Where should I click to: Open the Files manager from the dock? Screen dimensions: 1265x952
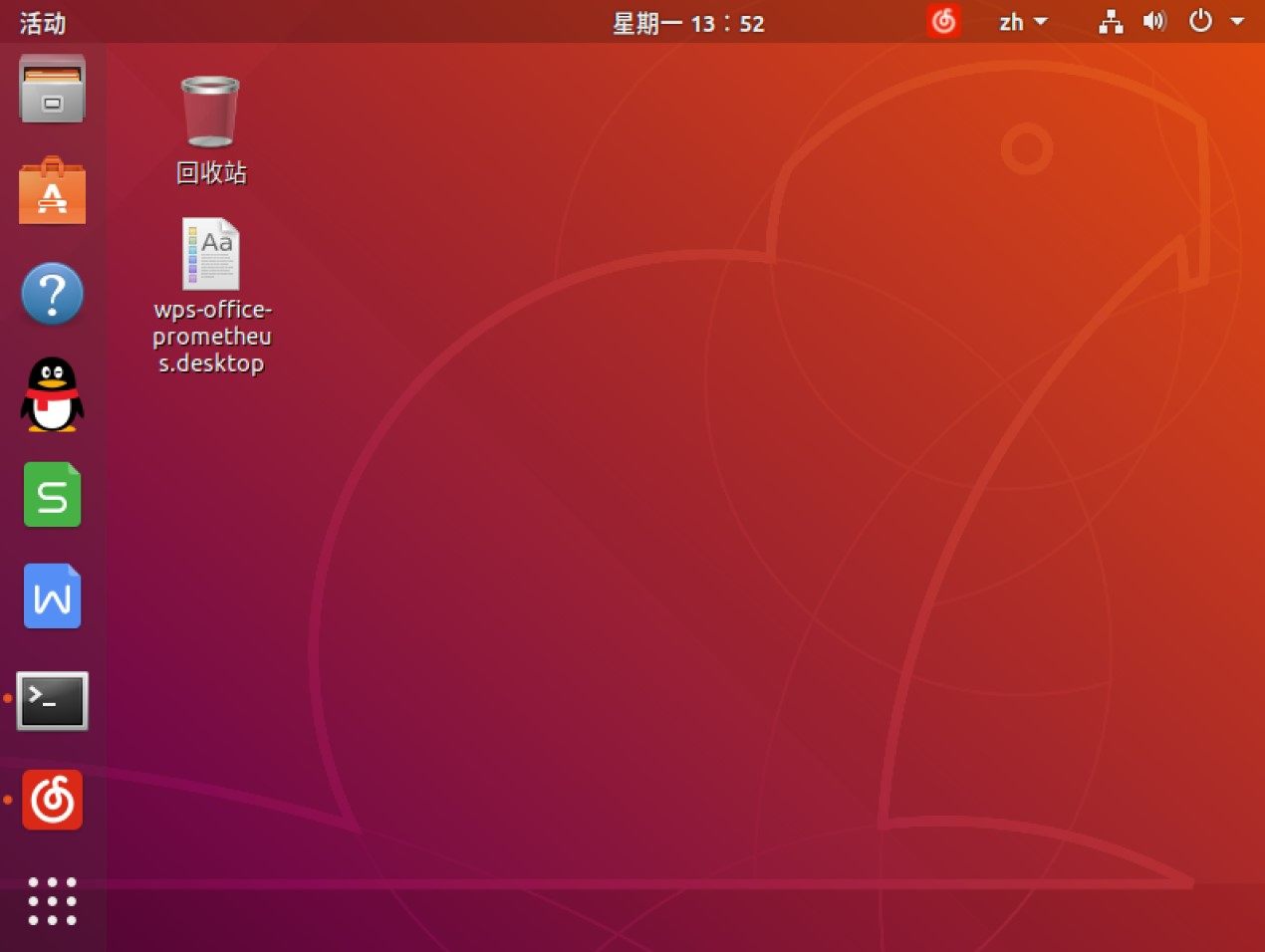[52, 90]
